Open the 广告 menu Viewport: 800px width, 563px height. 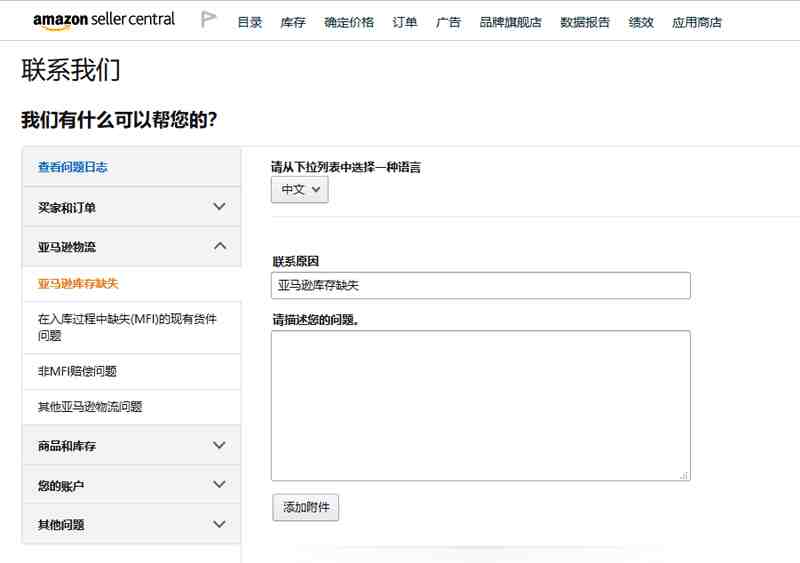[x=448, y=22]
